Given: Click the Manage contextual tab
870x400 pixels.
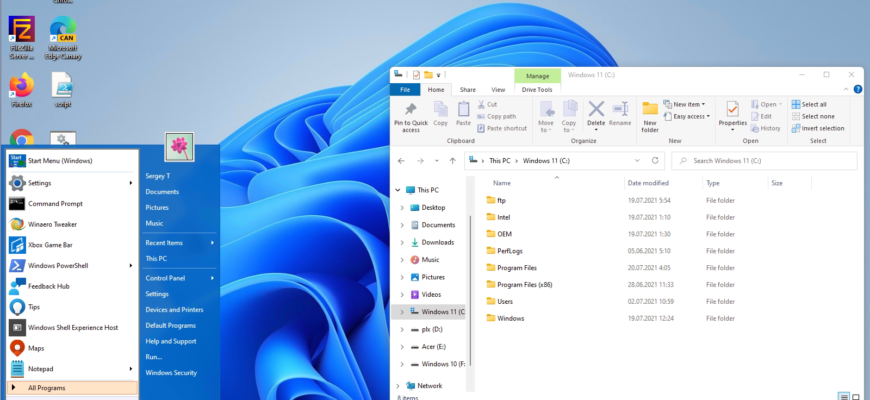Looking at the screenshot, I should pos(537,76).
